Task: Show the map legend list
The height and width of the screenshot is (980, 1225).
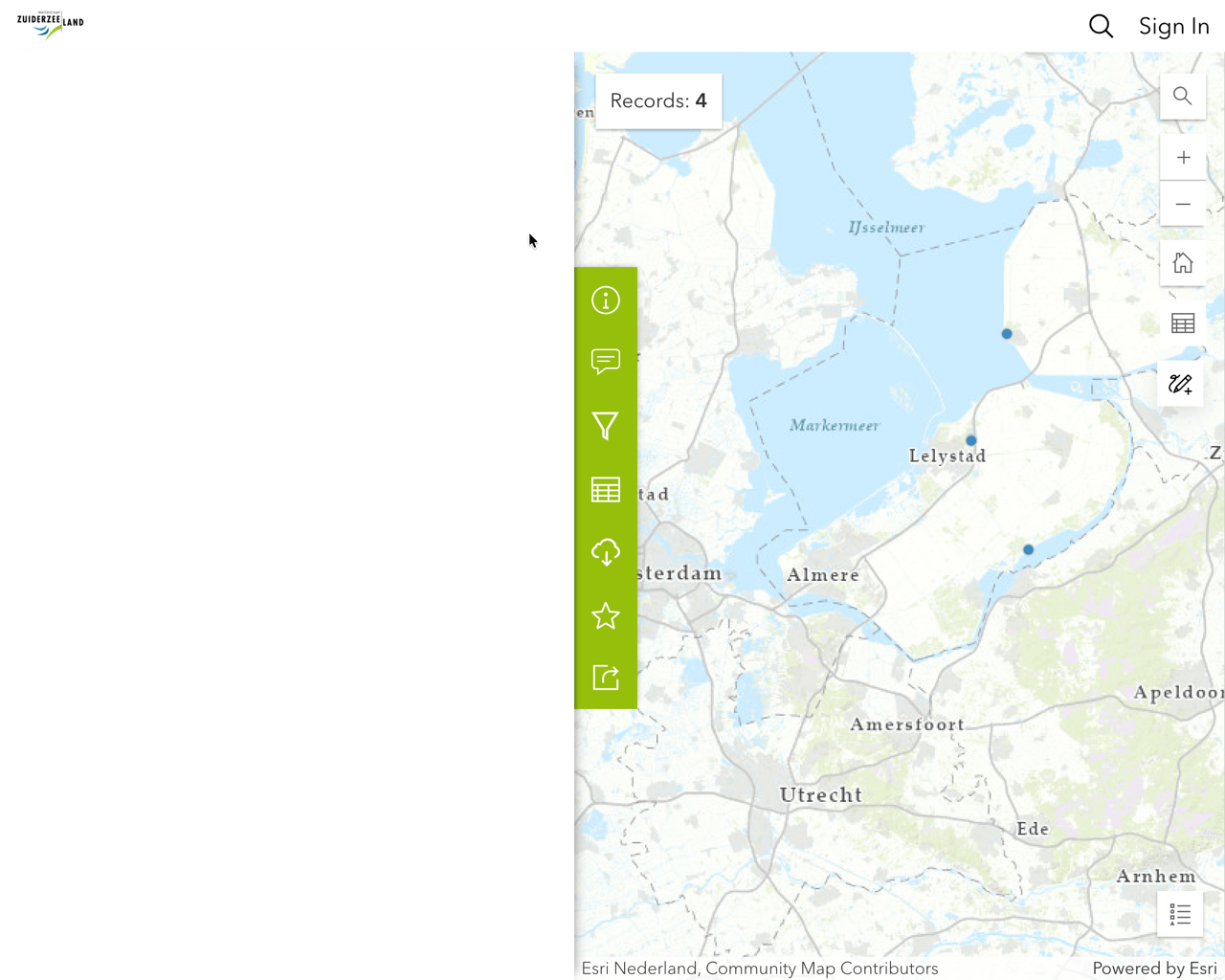Action: [x=1179, y=914]
